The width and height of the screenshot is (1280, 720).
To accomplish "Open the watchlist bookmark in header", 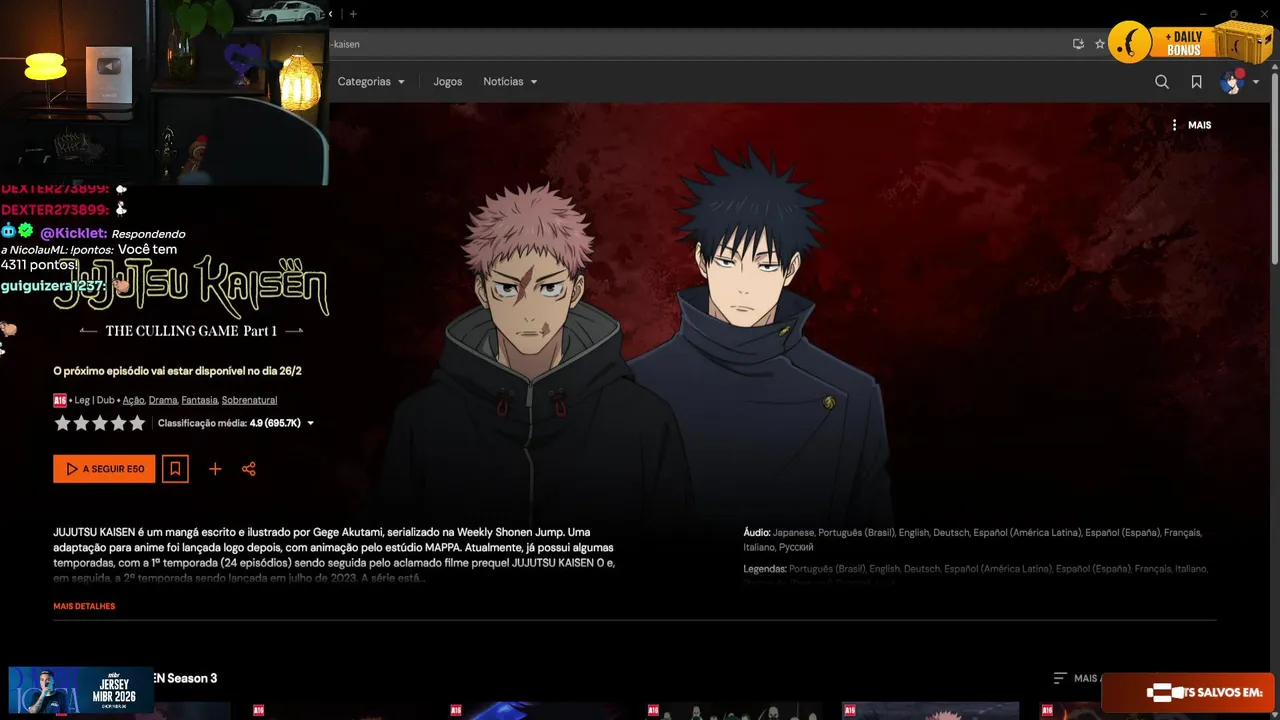I will (x=1196, y=82).
